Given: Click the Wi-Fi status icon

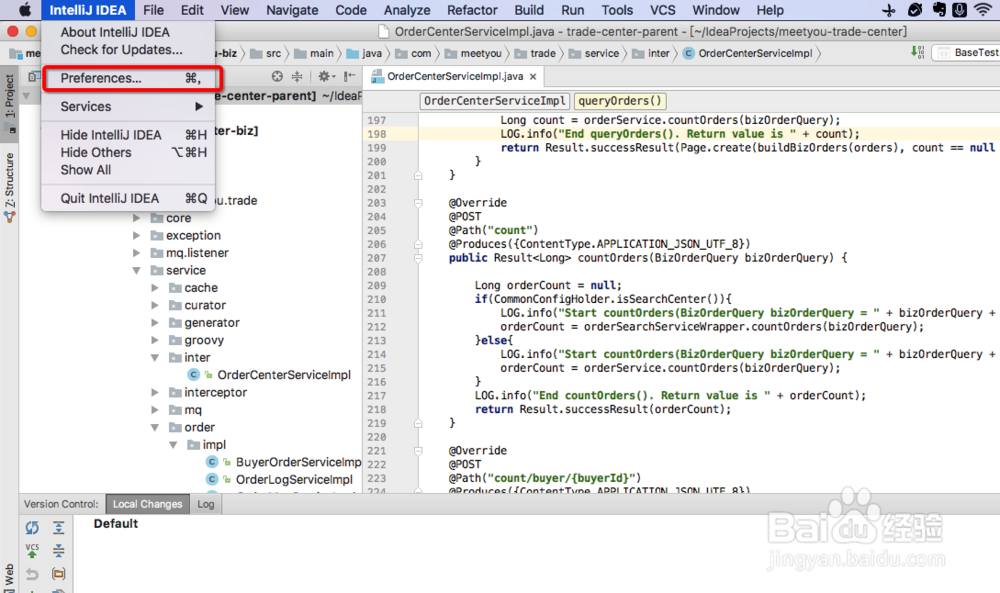Looking at the screenshot, I should [x=983, y=10].
